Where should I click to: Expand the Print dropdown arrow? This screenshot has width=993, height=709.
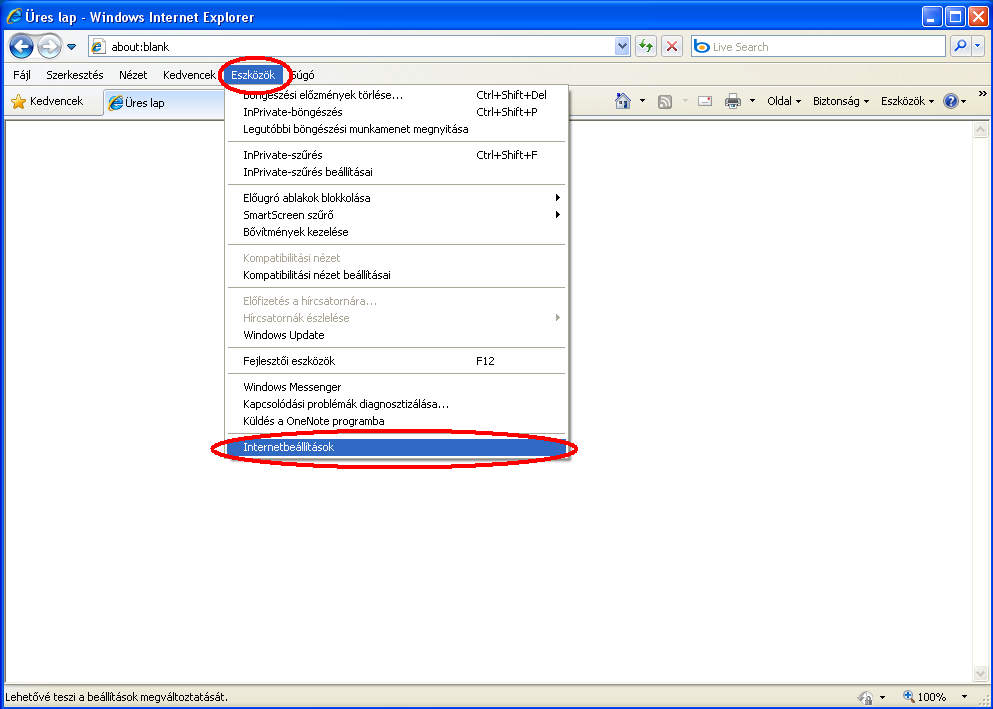pyautogui.click(x=752, y=101)
